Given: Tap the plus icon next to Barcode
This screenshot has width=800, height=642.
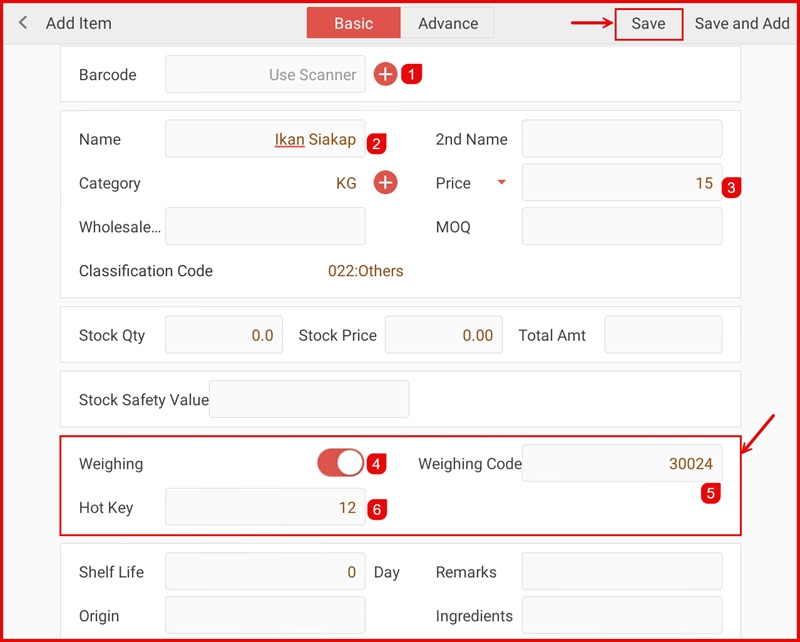Looking at the screenshot, I should pyautogui.click(x=385, y=74).
